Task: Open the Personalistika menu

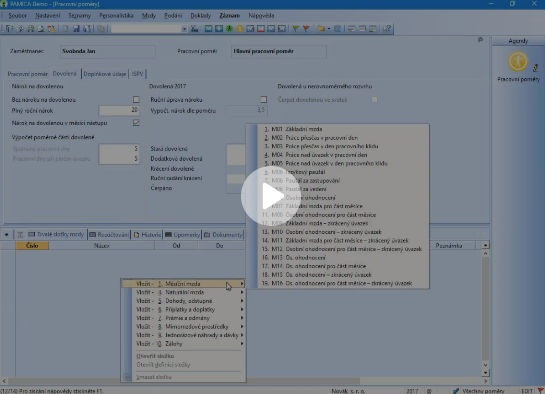Action: (116, 16)
